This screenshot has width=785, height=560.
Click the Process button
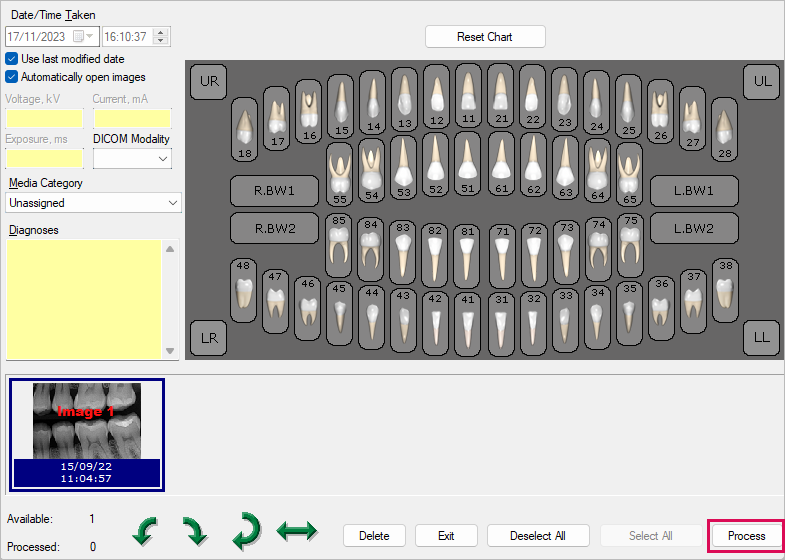click(x=746, y=535)
